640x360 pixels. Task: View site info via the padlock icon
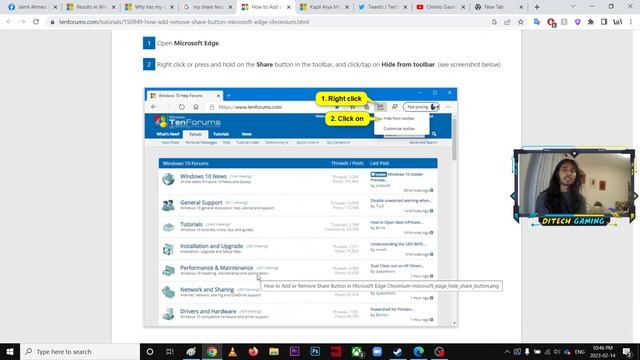pos(52,22)
